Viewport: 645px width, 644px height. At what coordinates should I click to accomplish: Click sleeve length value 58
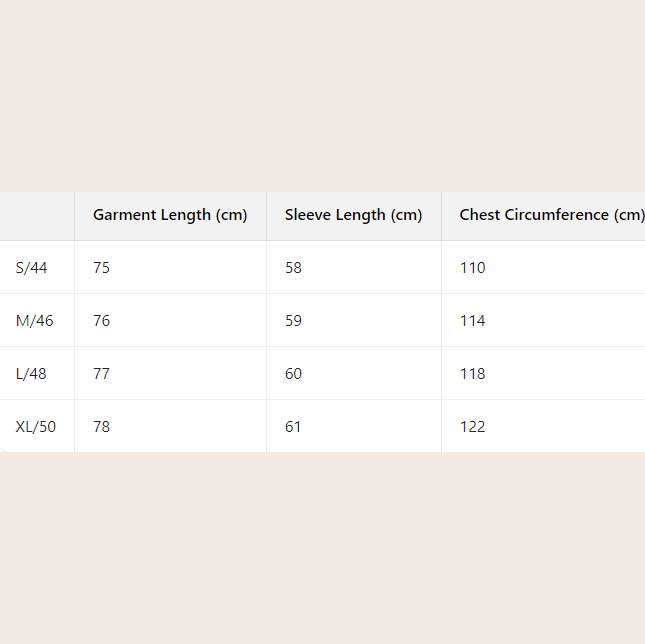pyautogui.click(x=293, y=268)
